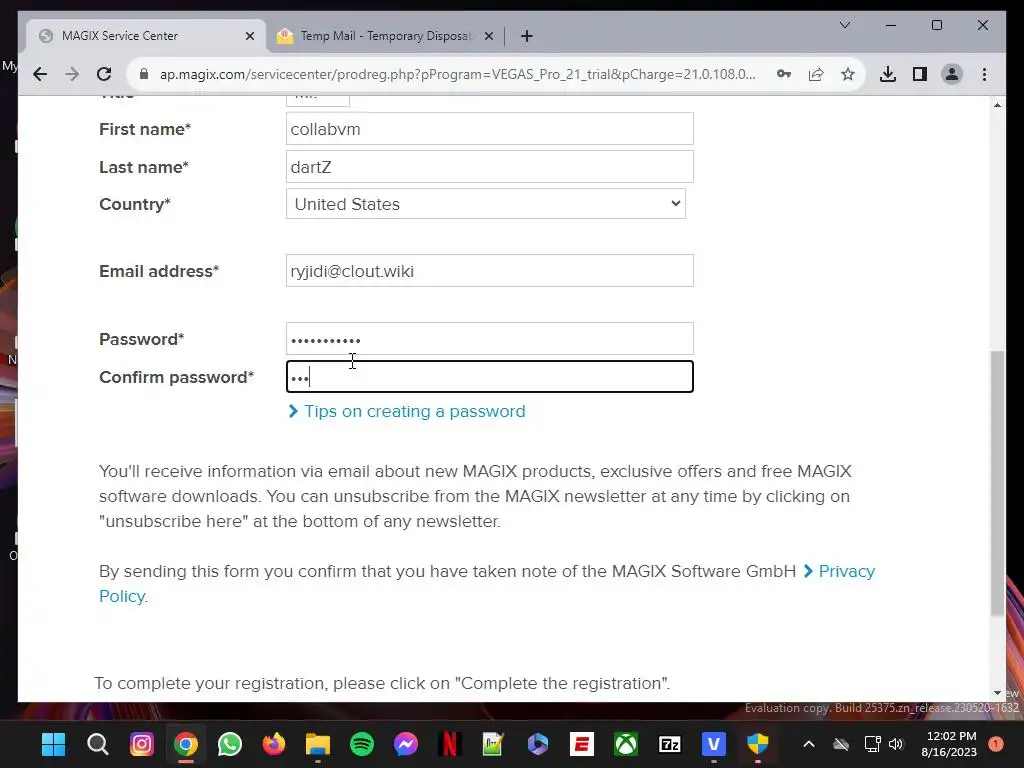Open volume control tray icon

pyautogui.click(x=896, y=744)
